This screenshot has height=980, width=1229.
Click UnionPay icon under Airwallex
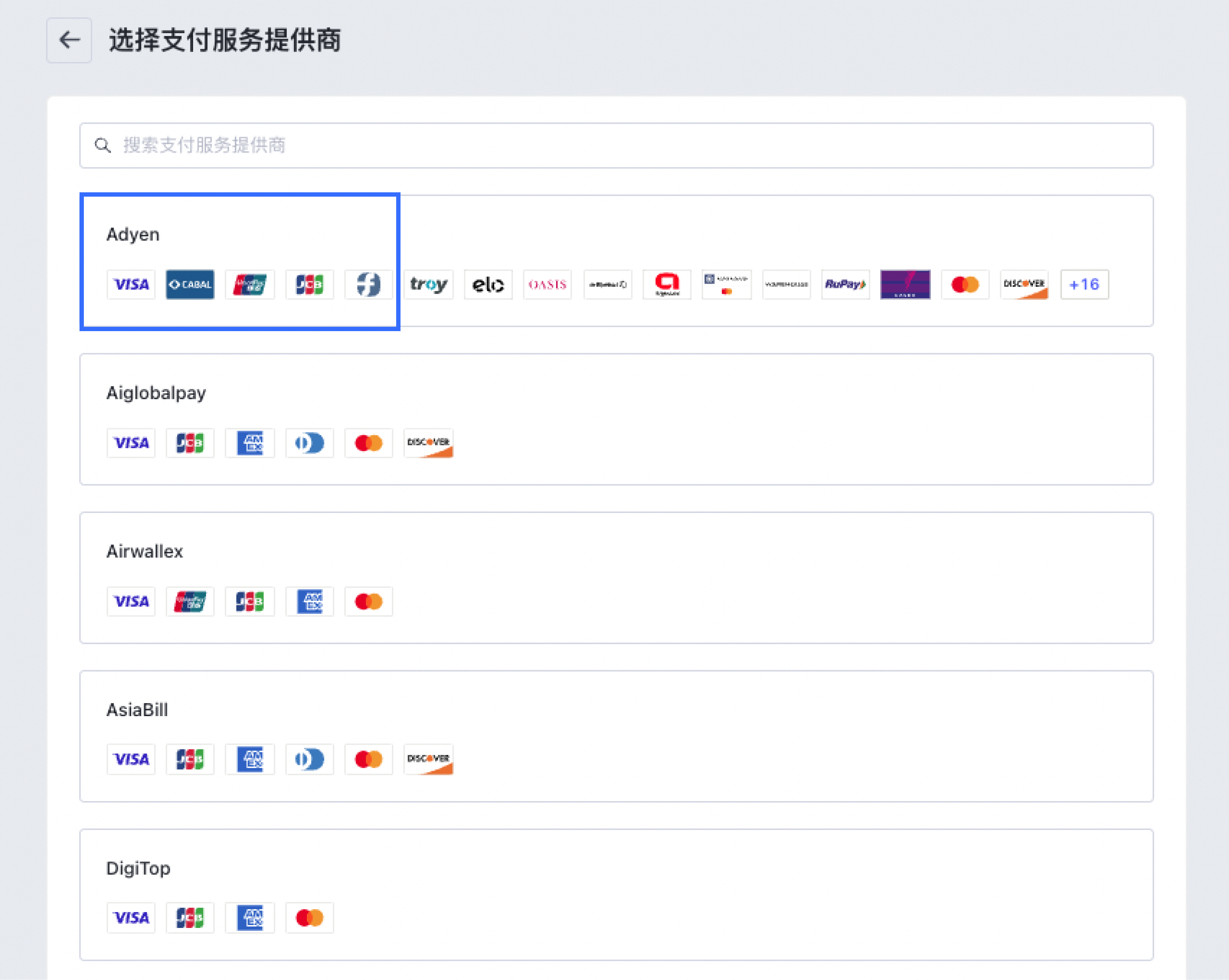(190, 602)
